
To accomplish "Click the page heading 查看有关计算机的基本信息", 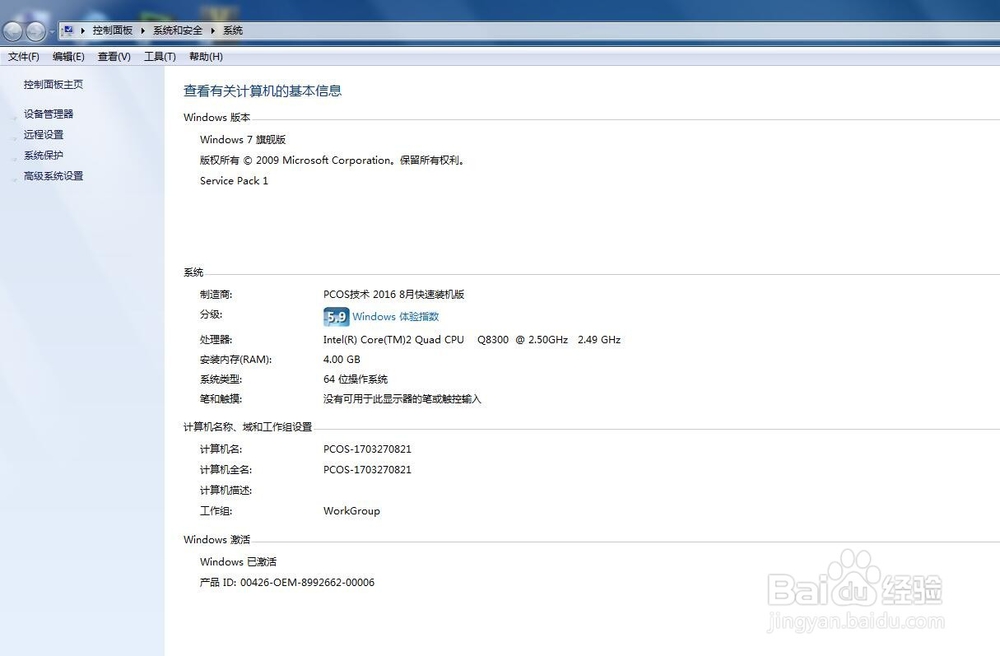I will [x=263, y=91].
